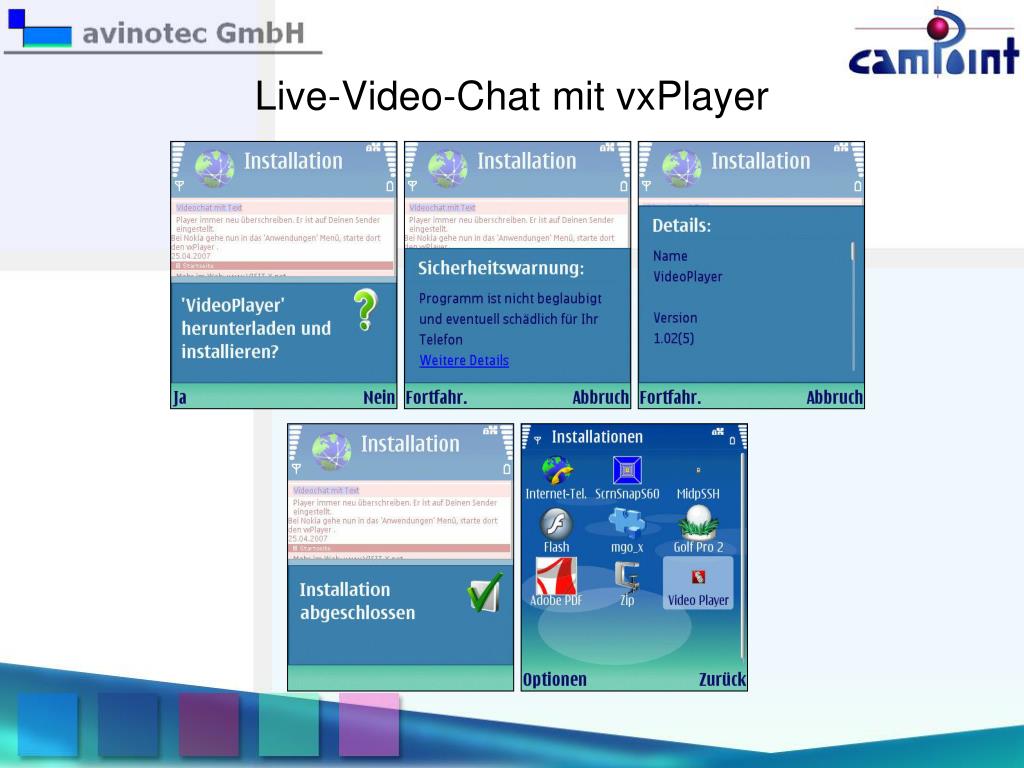Open the mgo_x puzzle-piece app
This screenshot has height=768, width=1024.
[x=627, y=531]
